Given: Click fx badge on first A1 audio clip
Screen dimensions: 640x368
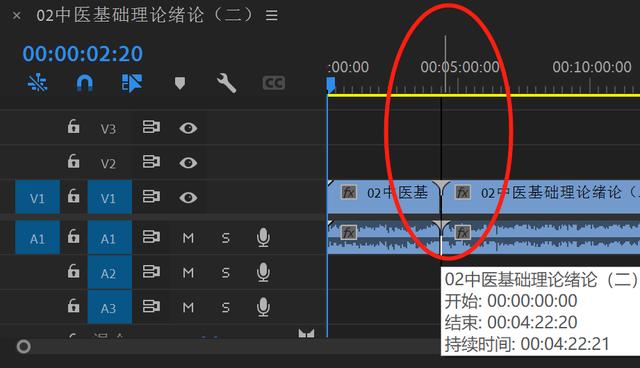Looking at the screenshot, I should coord(349,232).
